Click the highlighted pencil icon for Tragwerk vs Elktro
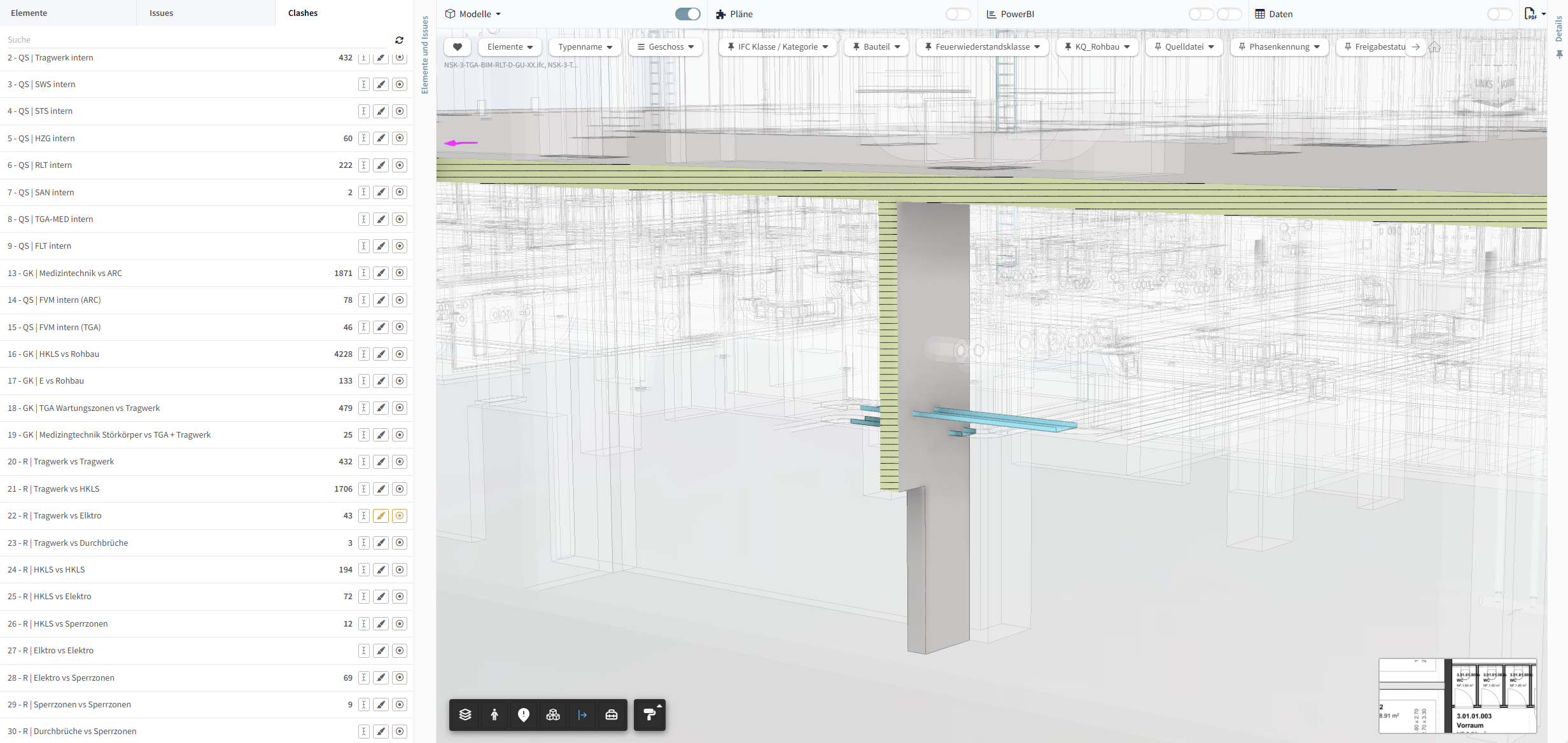The height and width of the screenshot is (743, 1568). tap(381, 516)
